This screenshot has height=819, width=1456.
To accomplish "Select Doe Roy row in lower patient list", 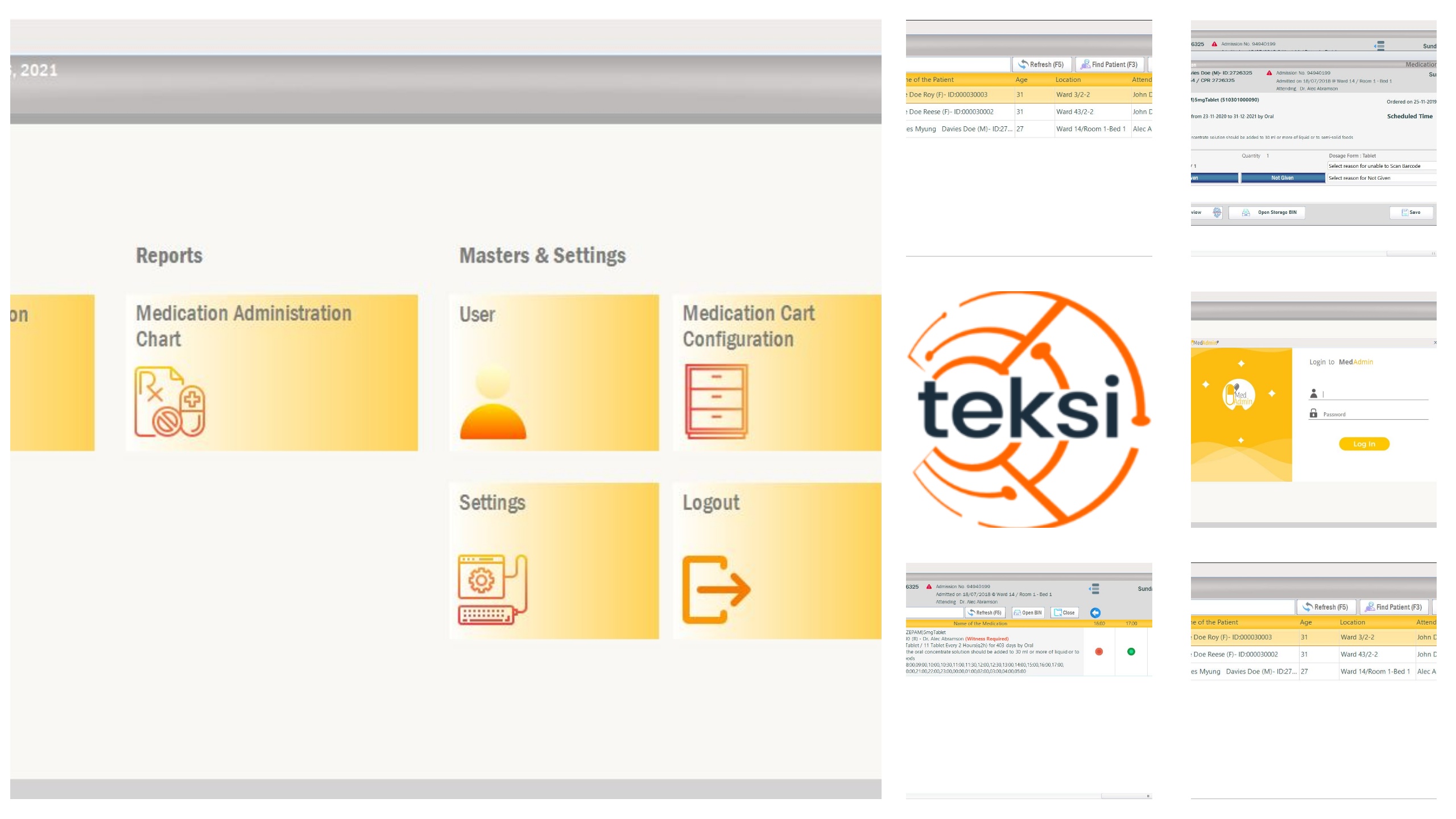I will pyautogui.click(x=1314, y=638).
